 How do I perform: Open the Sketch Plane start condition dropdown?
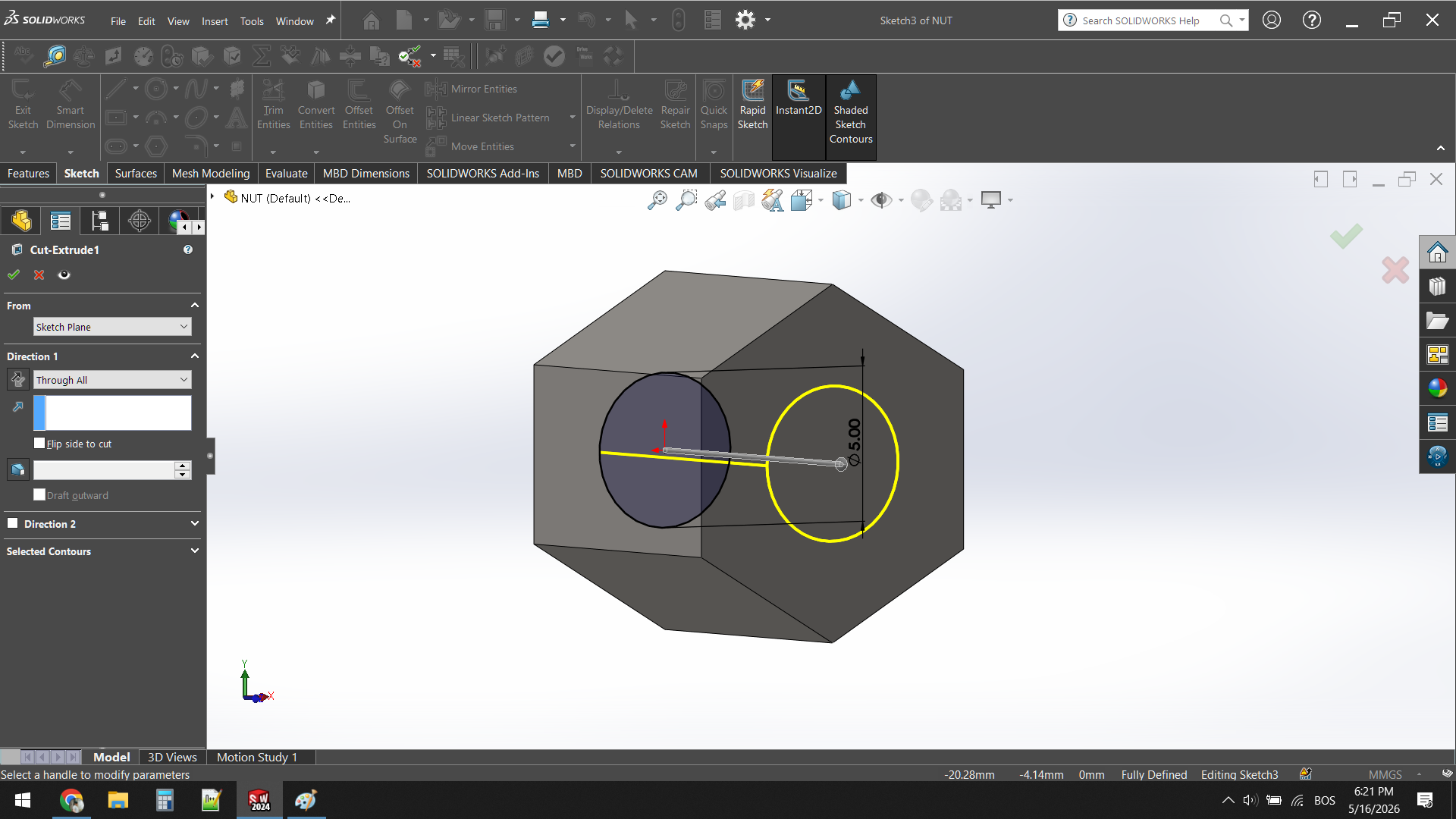coord(112,327)
